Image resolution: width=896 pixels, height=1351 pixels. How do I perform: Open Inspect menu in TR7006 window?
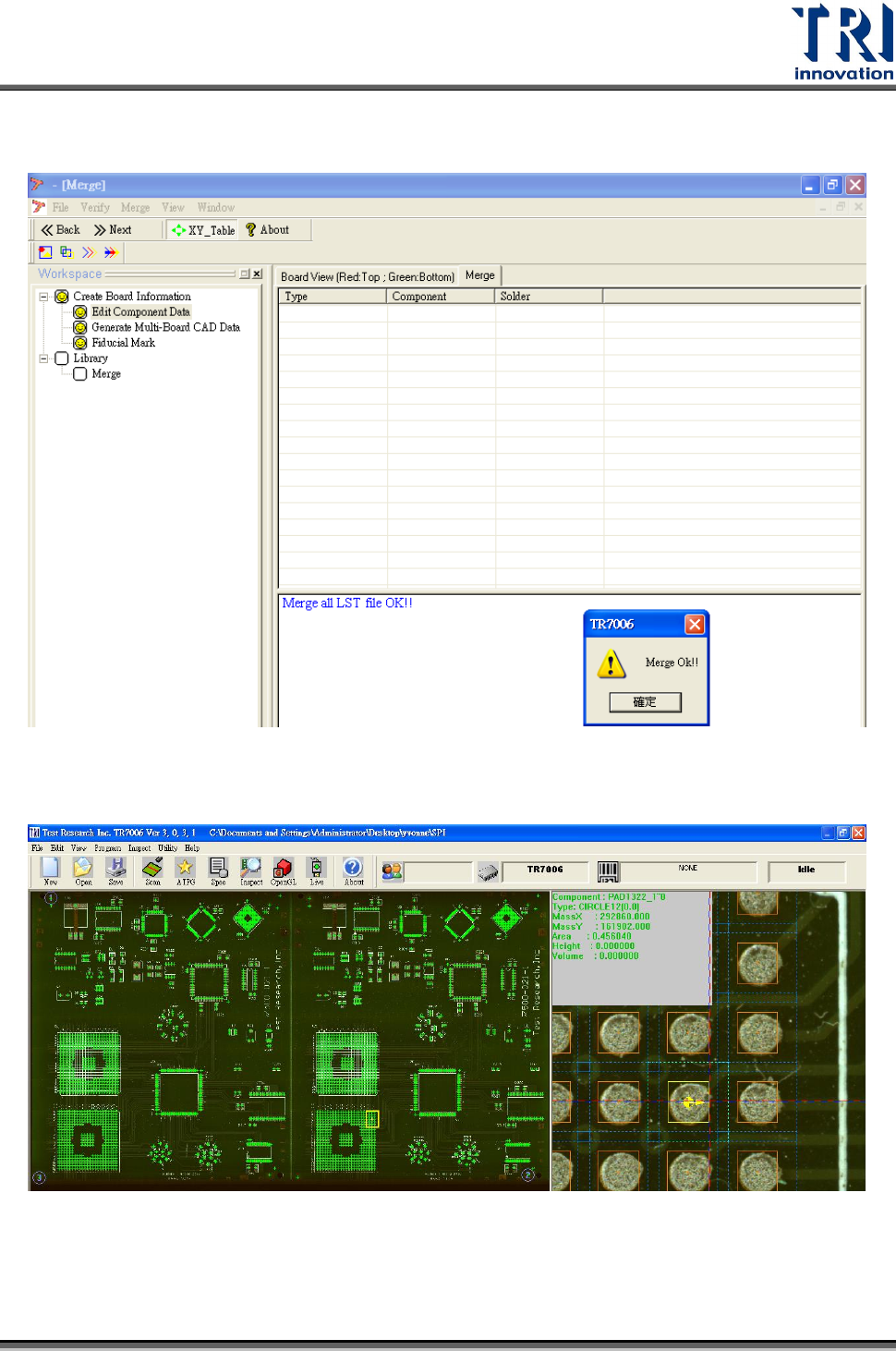tap(139, 847)
